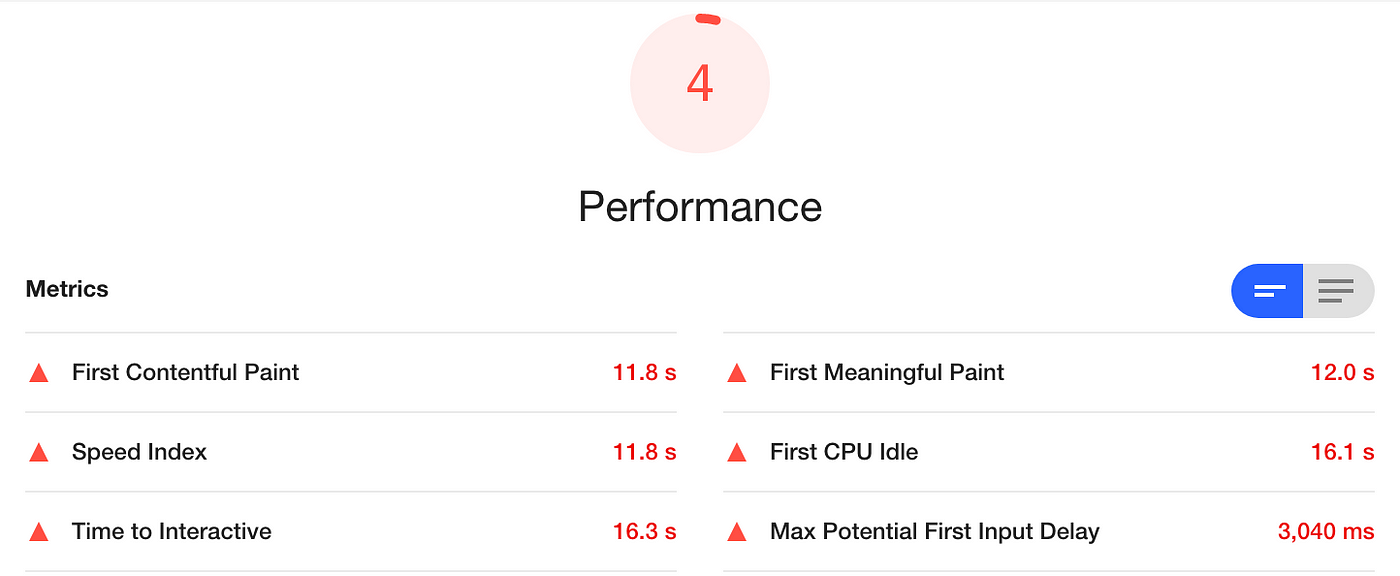Click the Speed Index red triangle icon
The image size is (1400, 576).
coord(39,453)
